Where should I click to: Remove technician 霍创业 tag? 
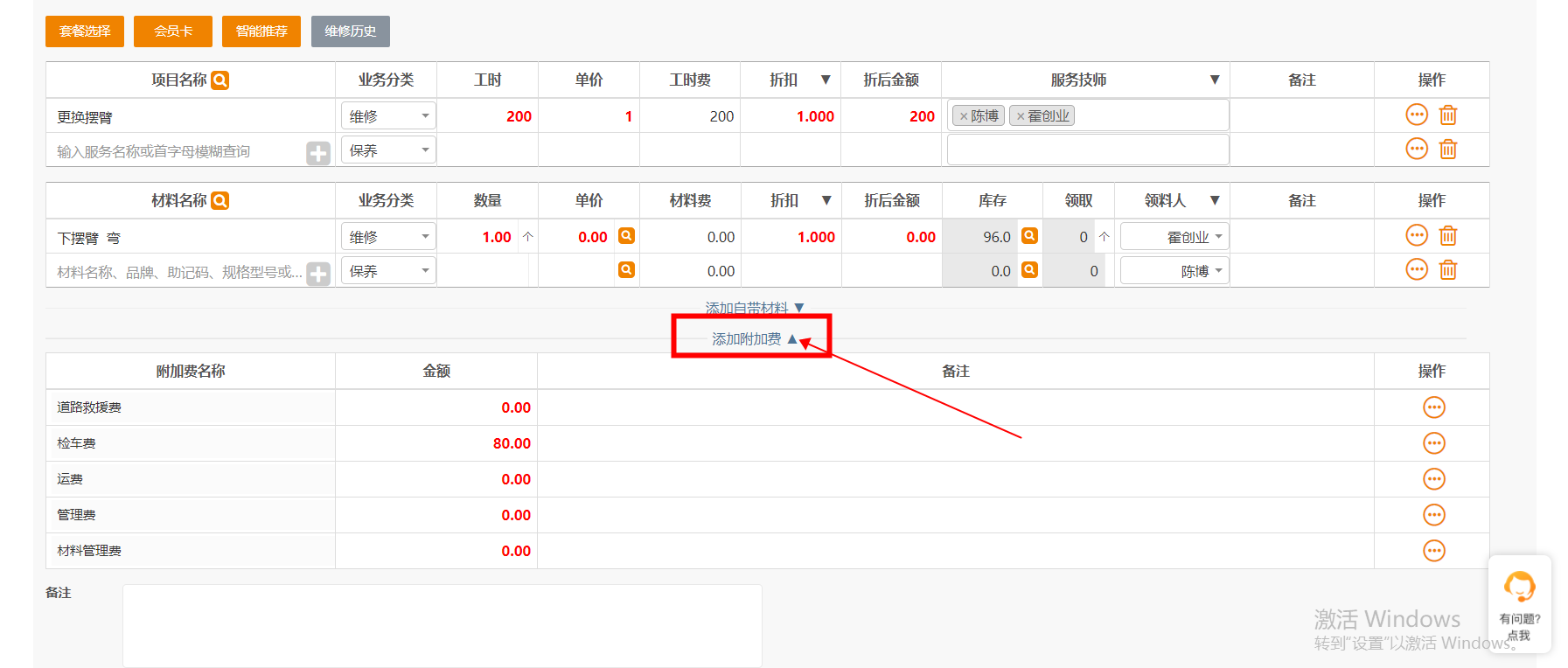click(1021, 116)
